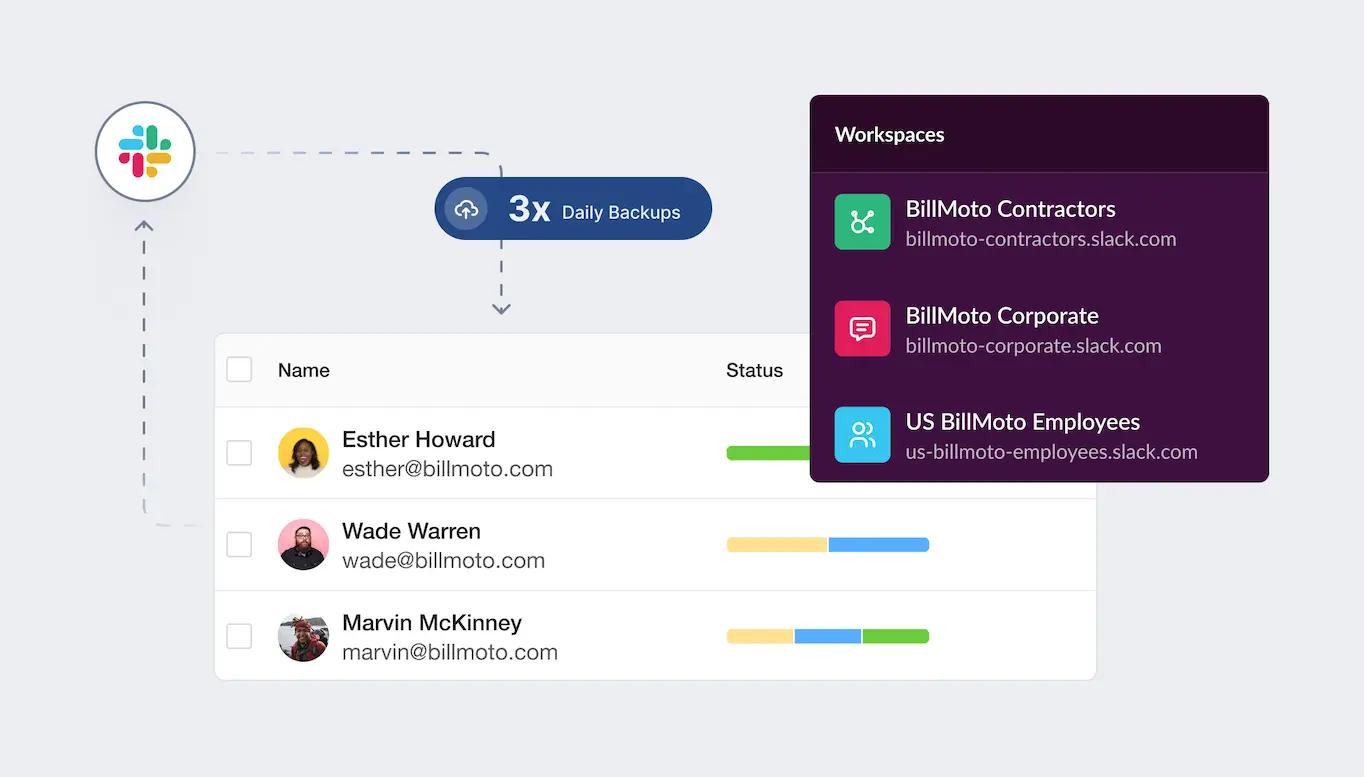Select Wade Warren's row checkbox
Screen dimensions: 1364x777
(x=239, y=544)
